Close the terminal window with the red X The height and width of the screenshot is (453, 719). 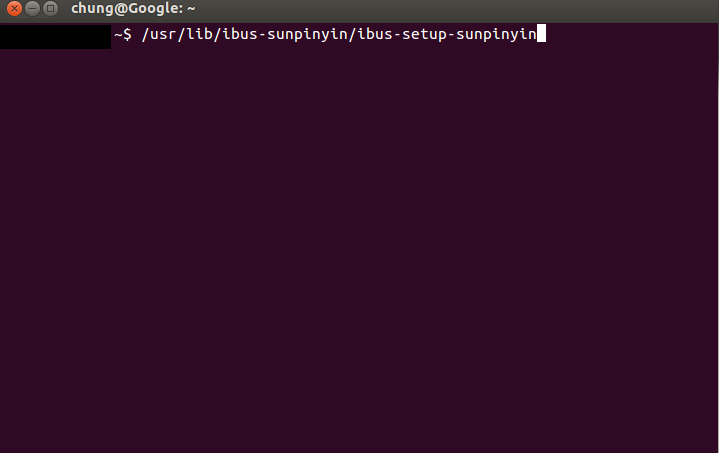tap(14, 8)
